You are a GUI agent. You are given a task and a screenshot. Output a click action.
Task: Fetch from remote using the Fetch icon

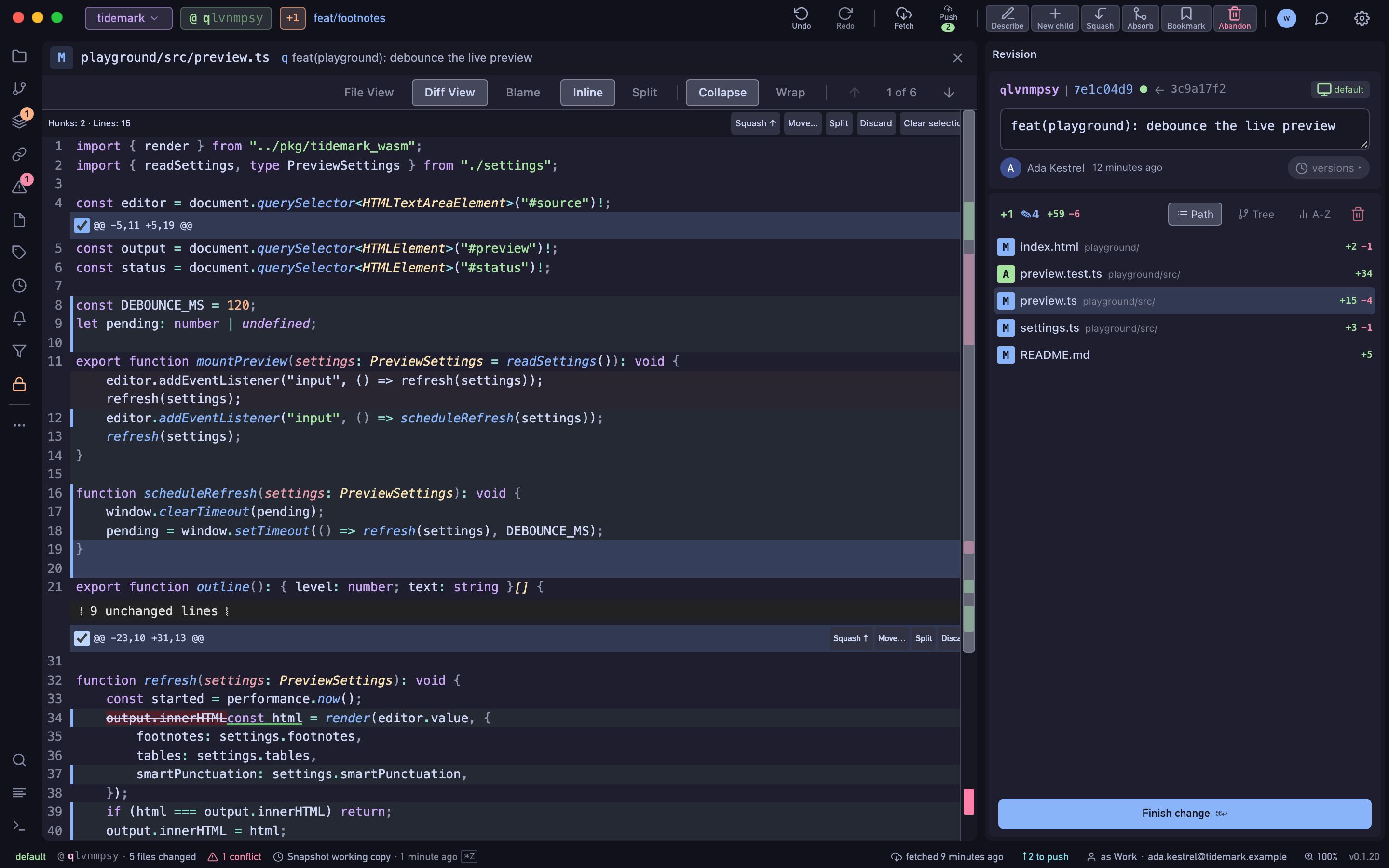pyautogui.click(x=903, y=18)
